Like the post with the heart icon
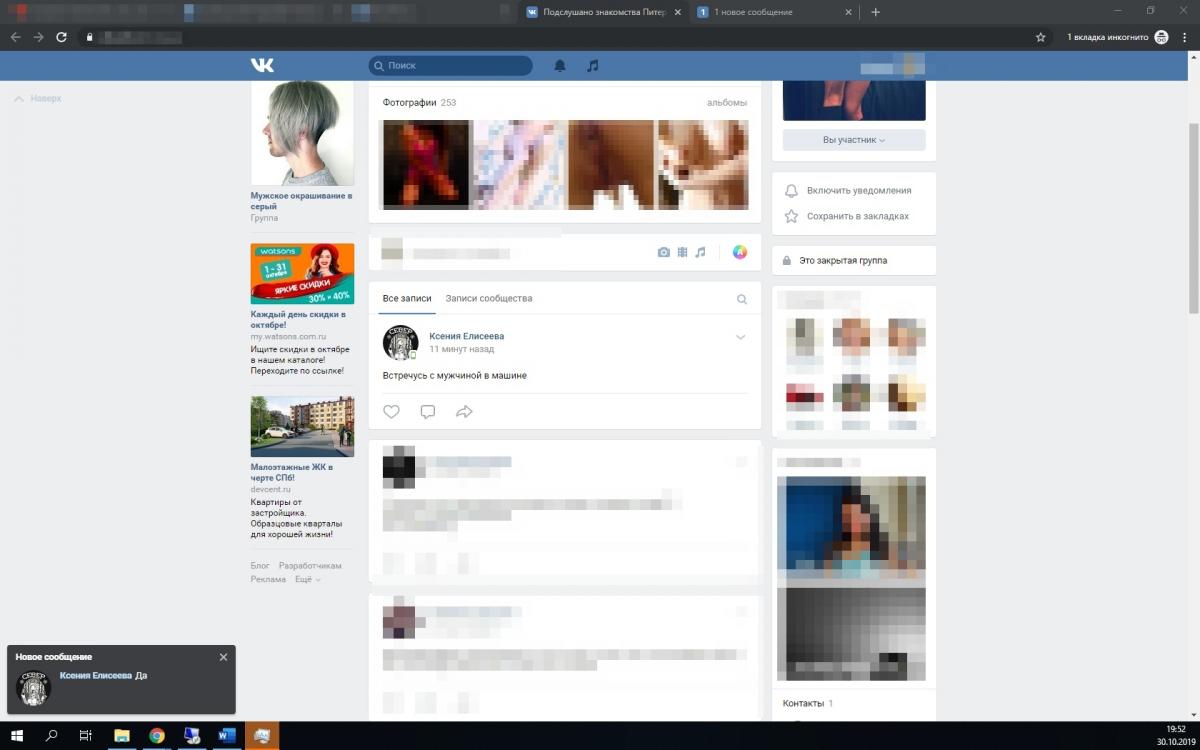The width and height of the screenshot is (1200, 750). 391,411
